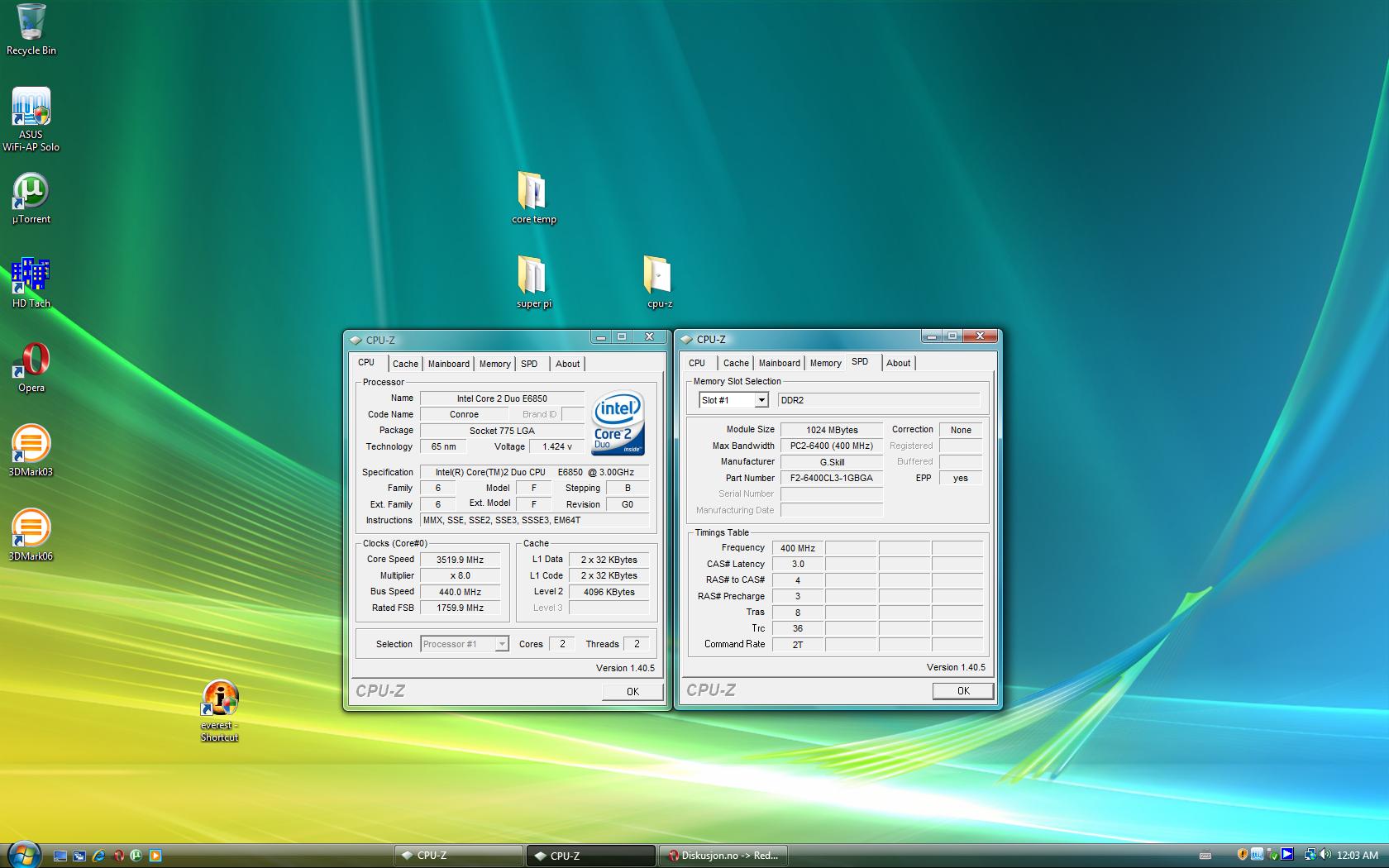This screenshot has height=868, width=1389.
Task: Open volume speaker tray icon
Action: point(1325,855)
